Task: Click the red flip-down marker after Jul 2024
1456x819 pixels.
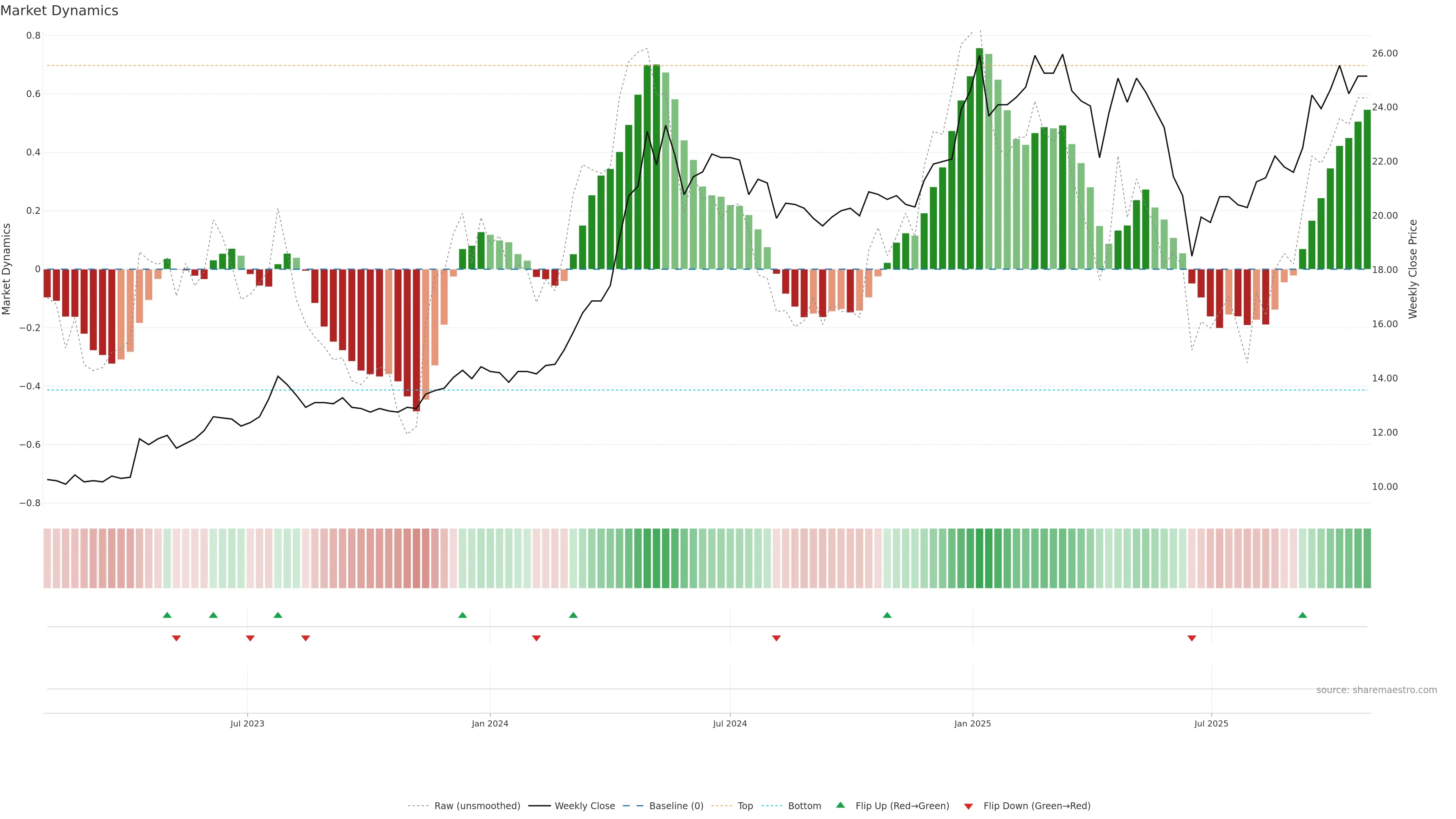Action: click(776, 638)
